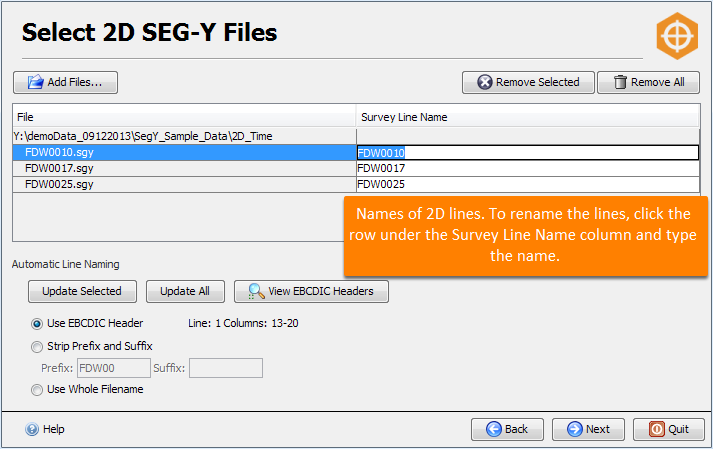713x449 pixels.
Task: Click the Add Files folder icon
Action: pyautogui.click(x=35, y=82)
